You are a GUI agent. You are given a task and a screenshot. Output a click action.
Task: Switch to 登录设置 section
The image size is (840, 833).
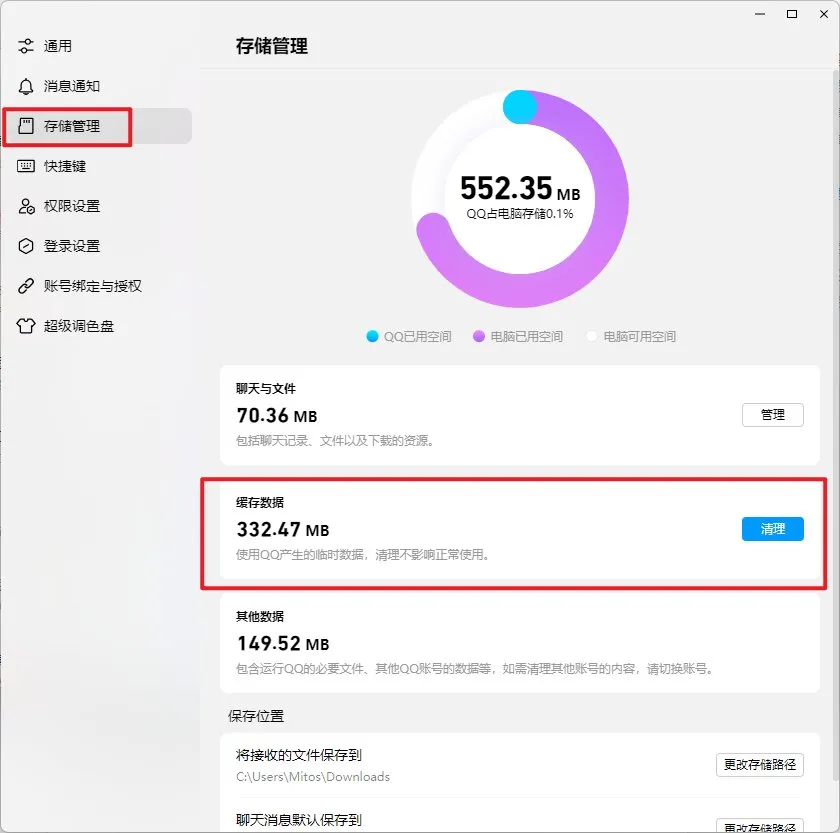tap(98, 246)
